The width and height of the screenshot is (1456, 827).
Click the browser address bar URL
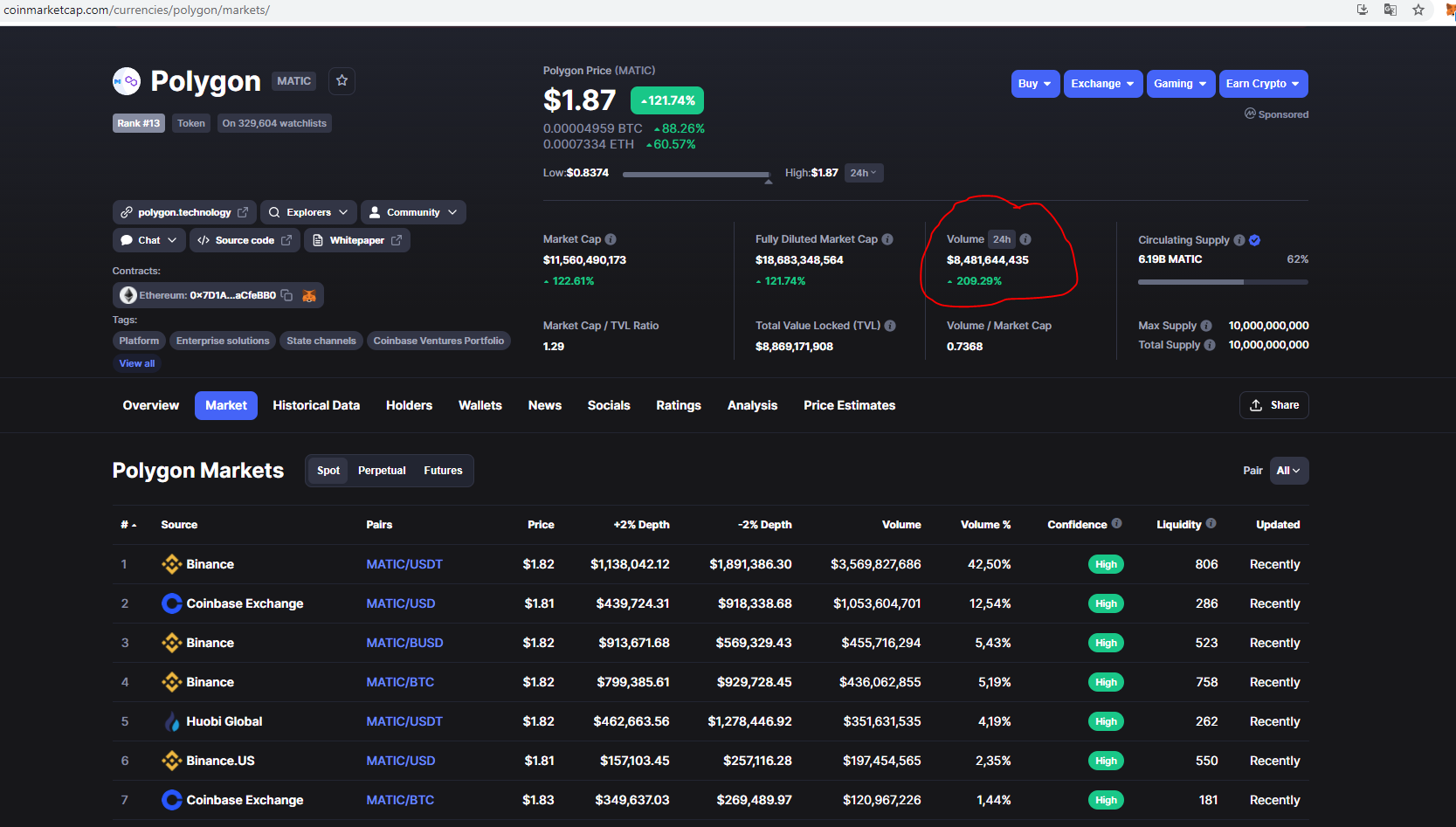136,10
